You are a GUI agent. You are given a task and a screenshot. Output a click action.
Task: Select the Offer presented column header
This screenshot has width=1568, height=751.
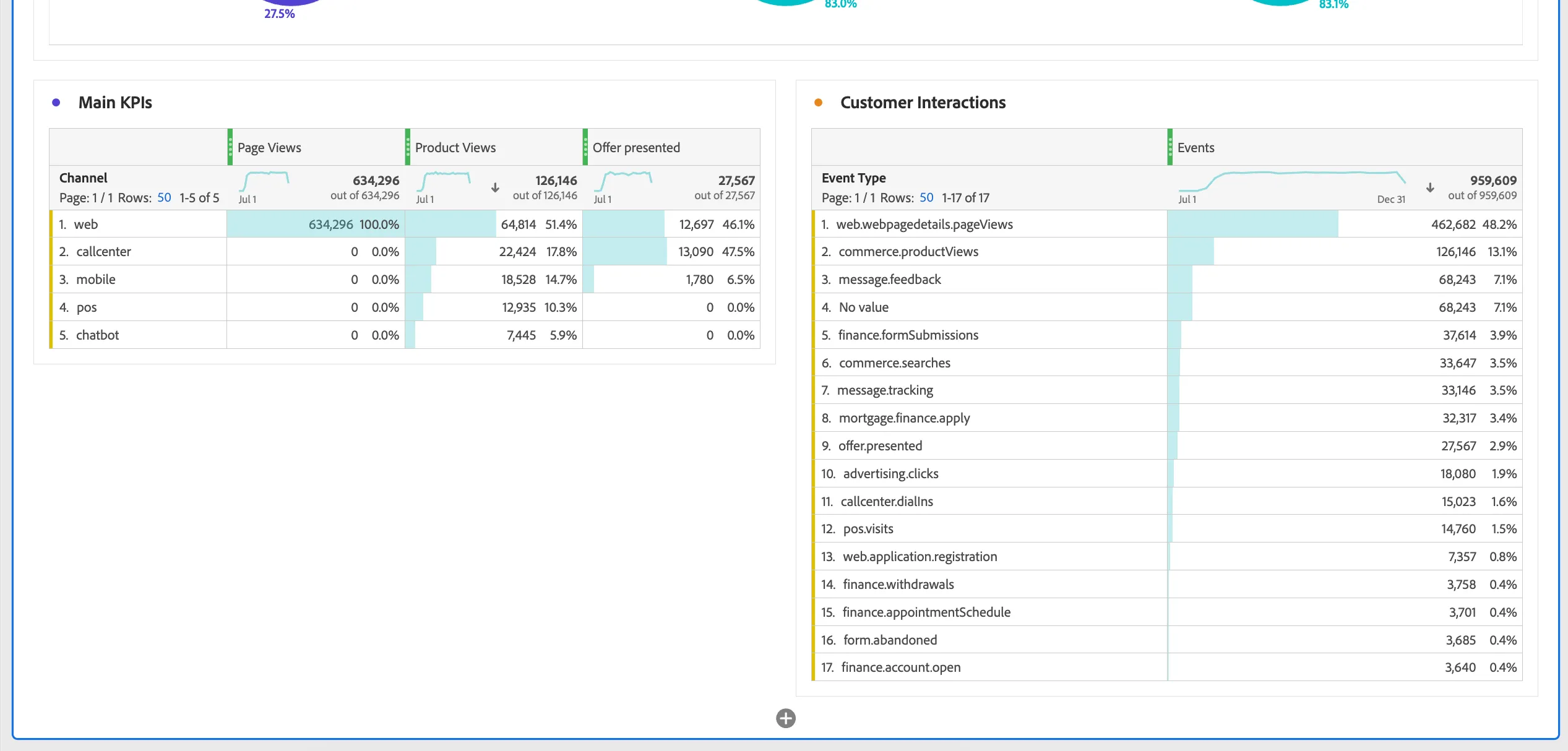click(x=671, y=147)
